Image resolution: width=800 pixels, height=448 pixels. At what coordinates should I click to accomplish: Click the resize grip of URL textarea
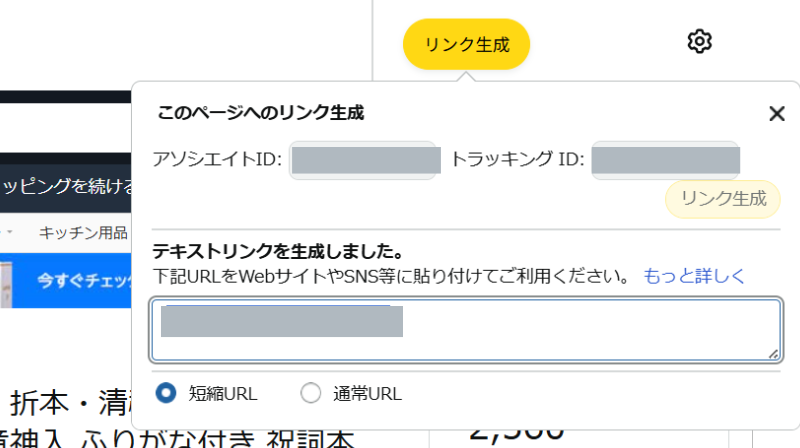pos(773,353)
